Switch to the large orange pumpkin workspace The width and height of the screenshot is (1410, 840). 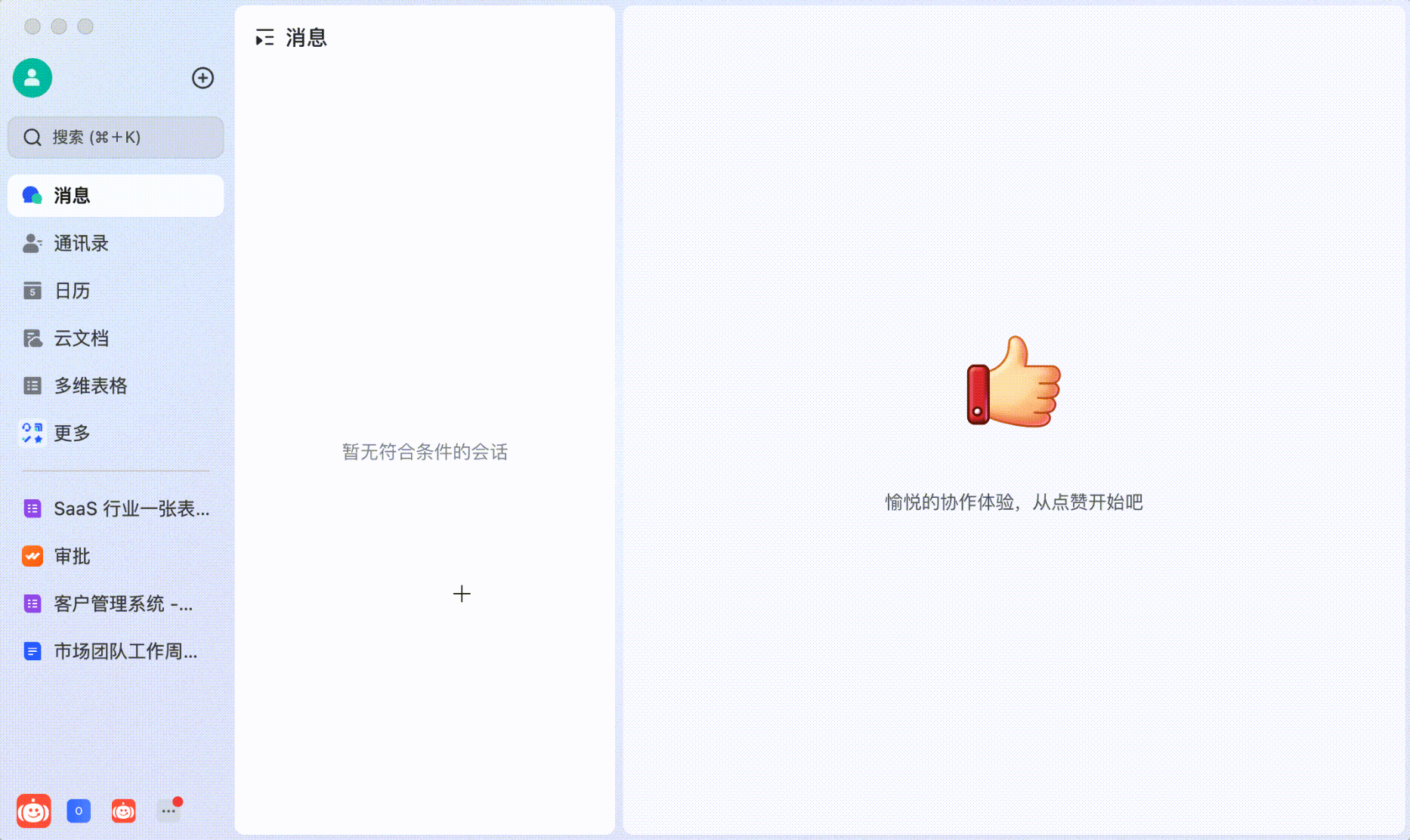[34, 811]
